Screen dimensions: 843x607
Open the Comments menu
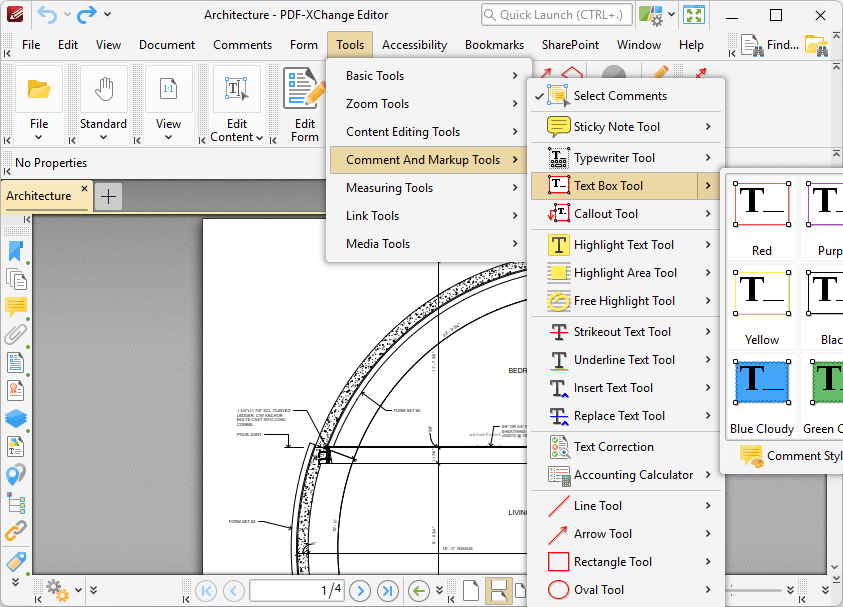(242, 45)
